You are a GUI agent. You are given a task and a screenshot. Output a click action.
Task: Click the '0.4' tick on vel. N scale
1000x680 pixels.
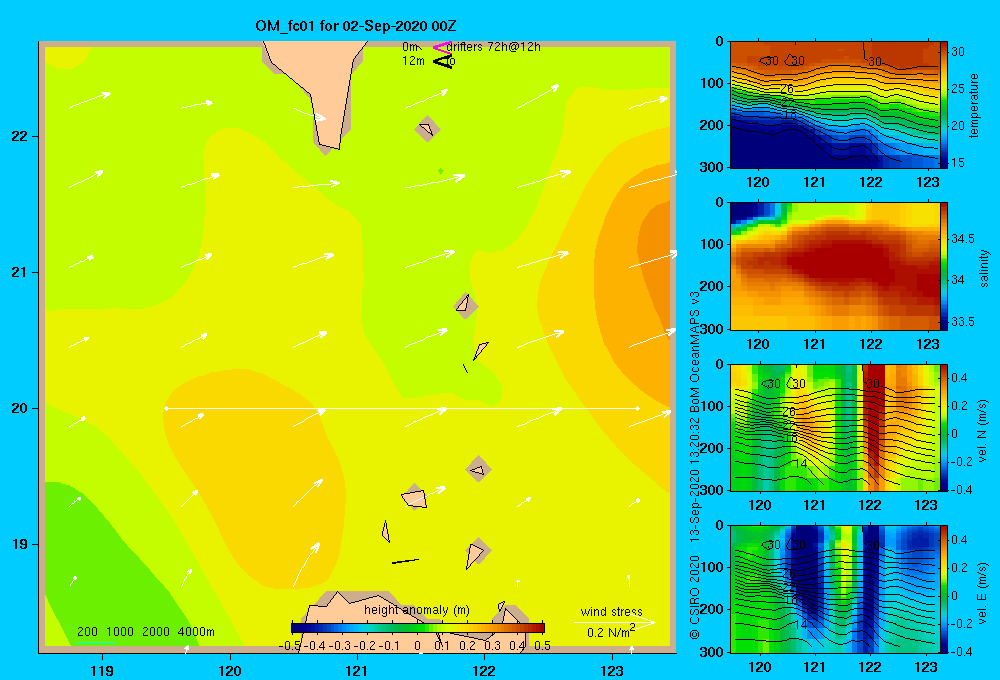tap(959, 378)
